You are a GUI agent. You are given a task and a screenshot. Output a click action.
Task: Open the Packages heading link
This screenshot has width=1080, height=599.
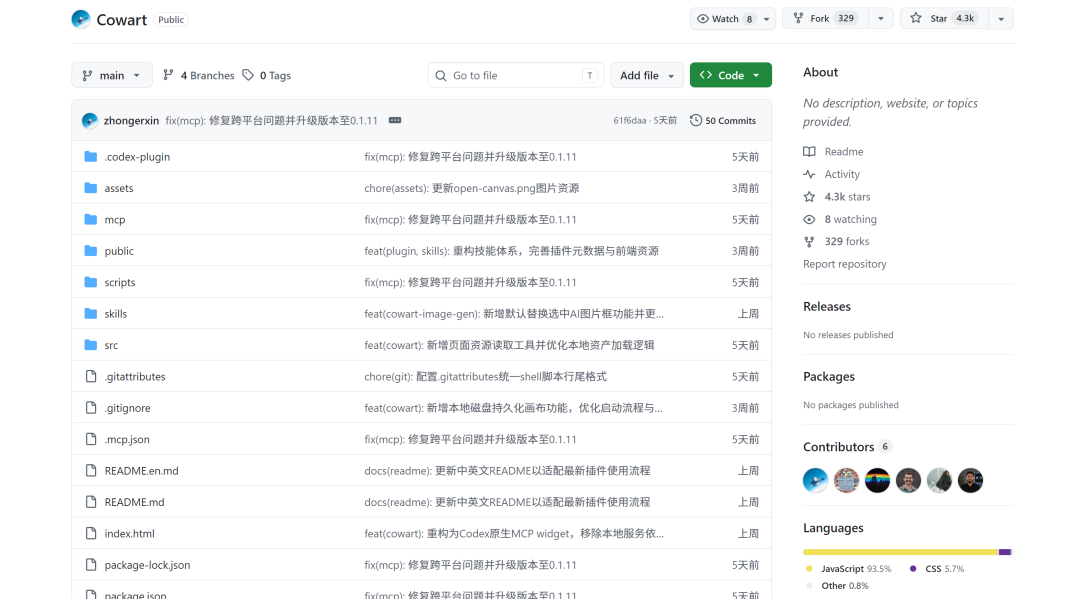point(829,377)
